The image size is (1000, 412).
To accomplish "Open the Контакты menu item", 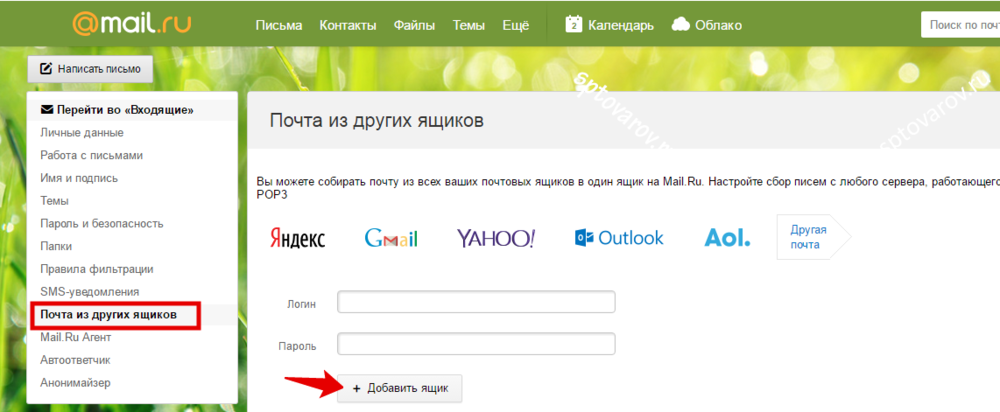I will pyautogui.click(x=348, y=26).
